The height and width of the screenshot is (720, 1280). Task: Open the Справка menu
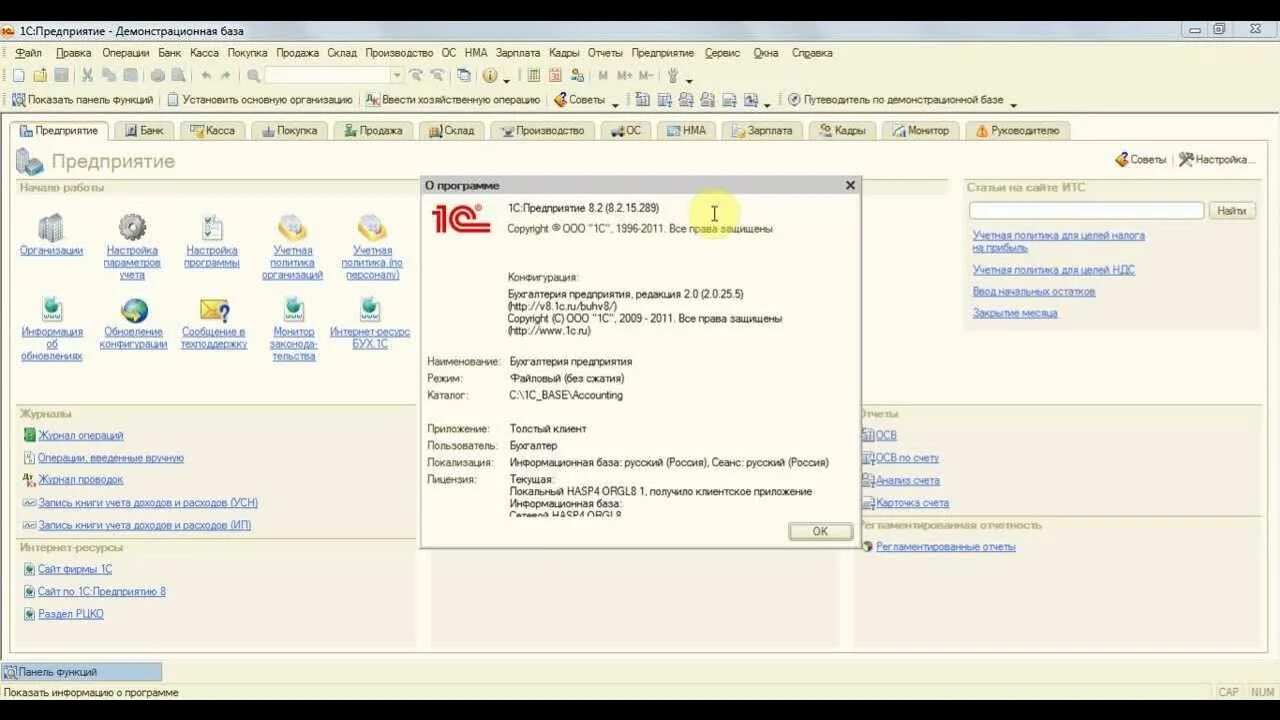click(812, 53)
